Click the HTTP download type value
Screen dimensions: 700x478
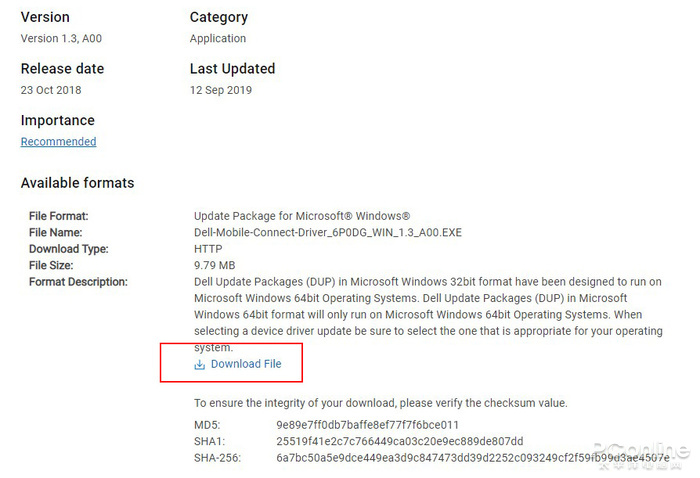[209, 249]
